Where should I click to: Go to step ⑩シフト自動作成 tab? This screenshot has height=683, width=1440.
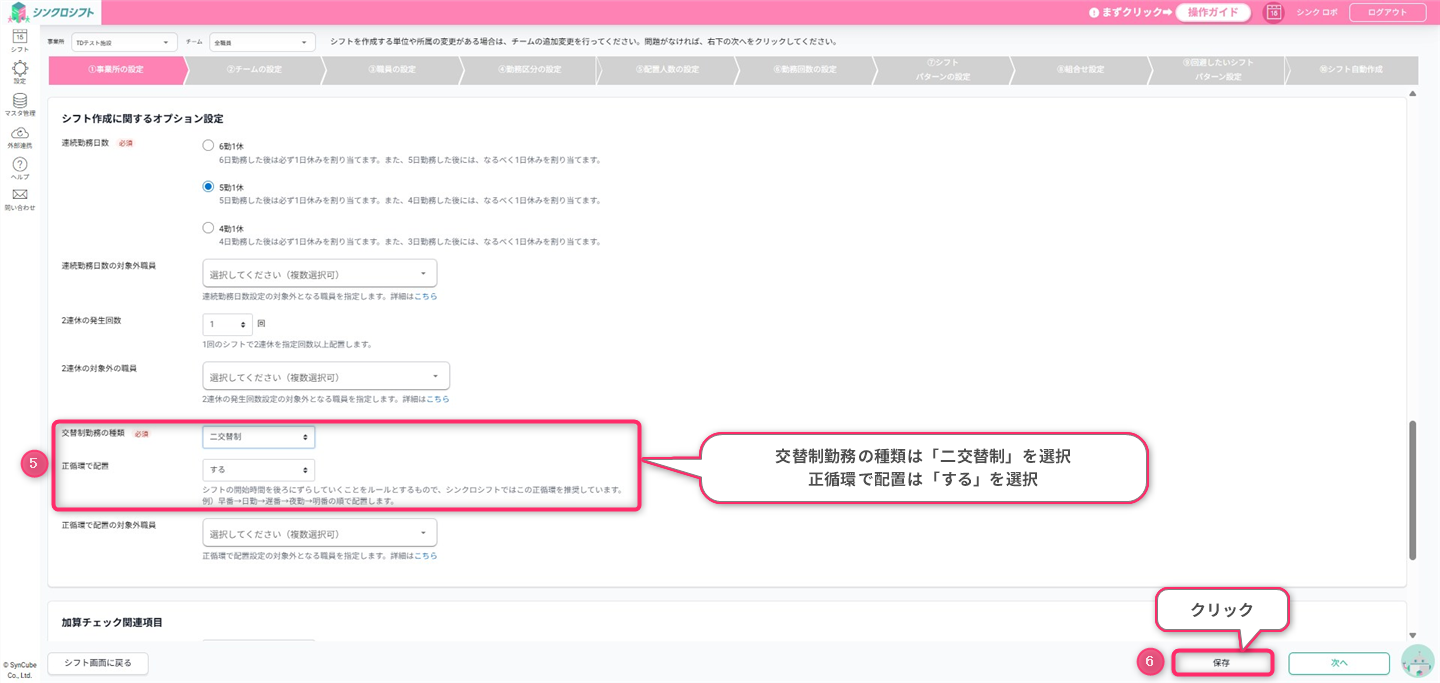pos(1350,69)
